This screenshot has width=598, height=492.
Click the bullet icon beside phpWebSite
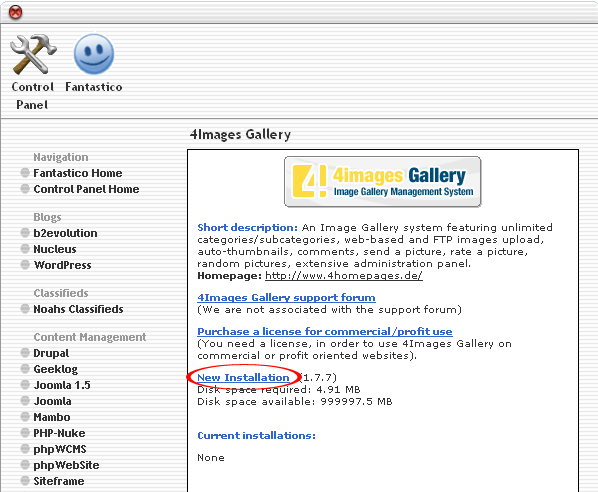pyautogui.click(x=25, y=465)
